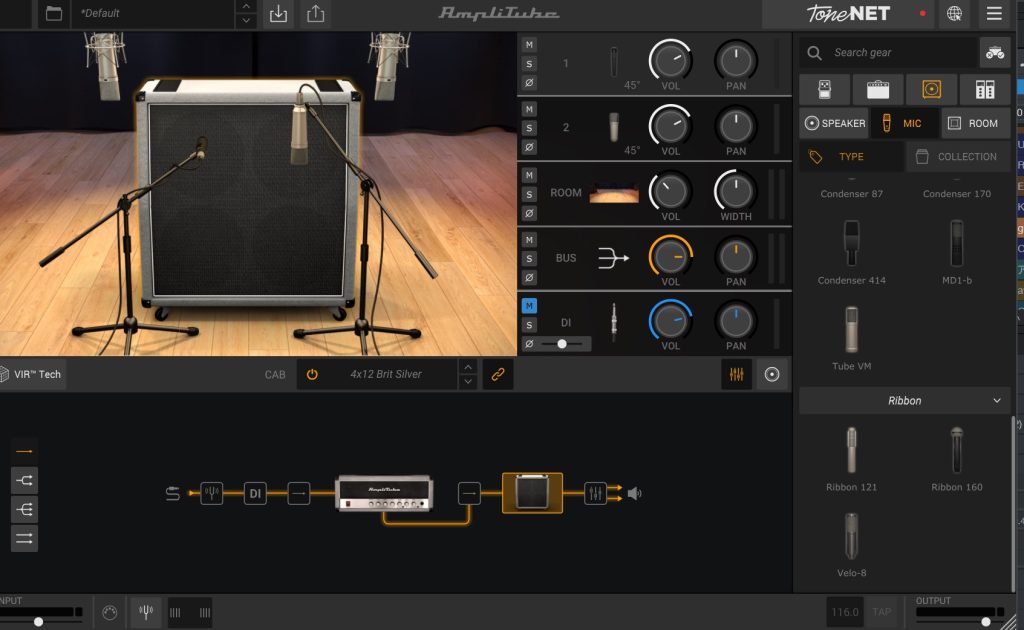Screen dimensions: 1024x630
Task: Open the mixer view icon
Action: [736, 374]
